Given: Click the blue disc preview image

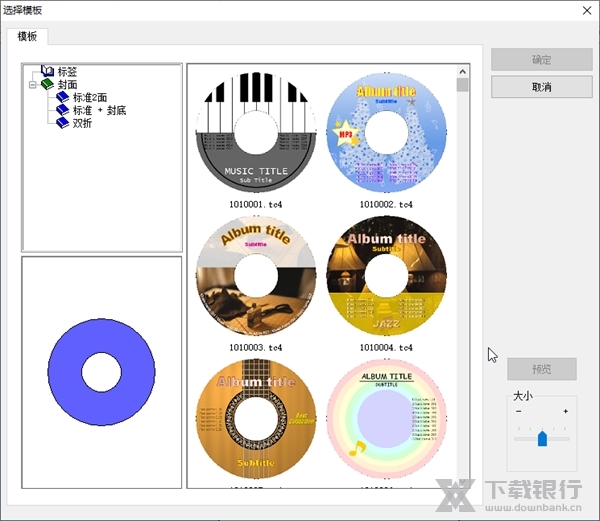Looking at the screenshot, I should (101, 372).
